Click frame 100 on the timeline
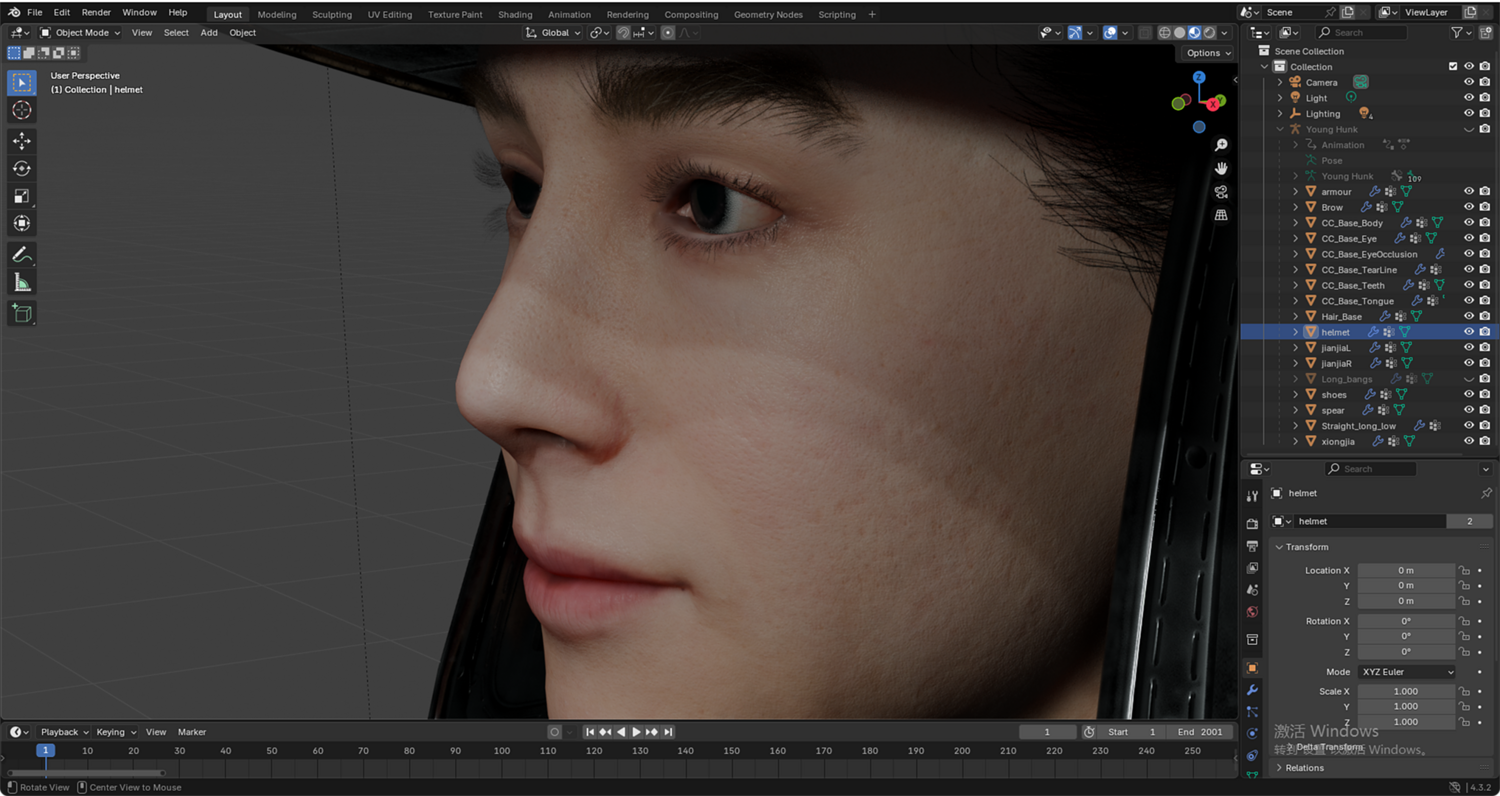 (x=502, y=751)
